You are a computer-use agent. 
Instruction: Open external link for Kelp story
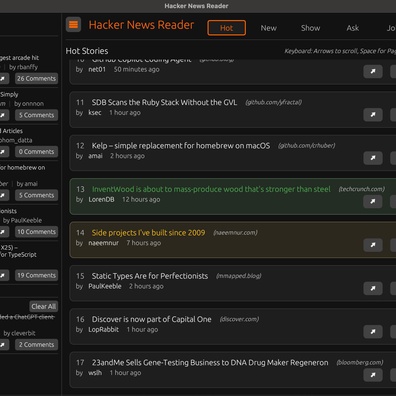click(373, 158)
